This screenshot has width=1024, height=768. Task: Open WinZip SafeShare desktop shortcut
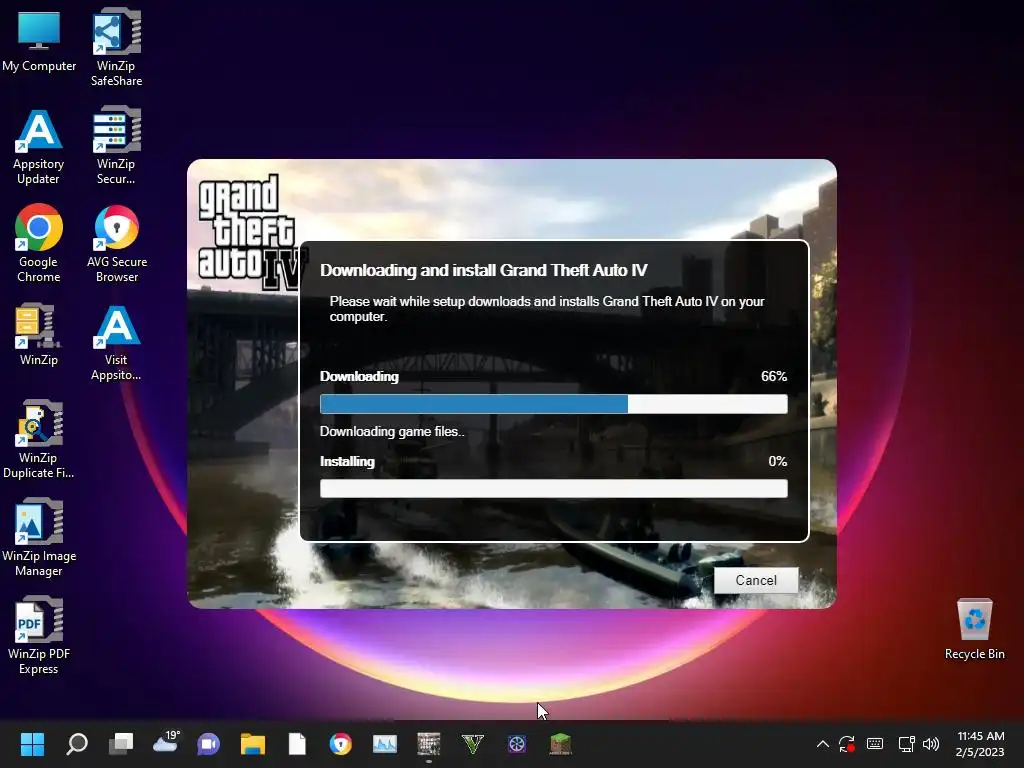[x=116, y=48]
